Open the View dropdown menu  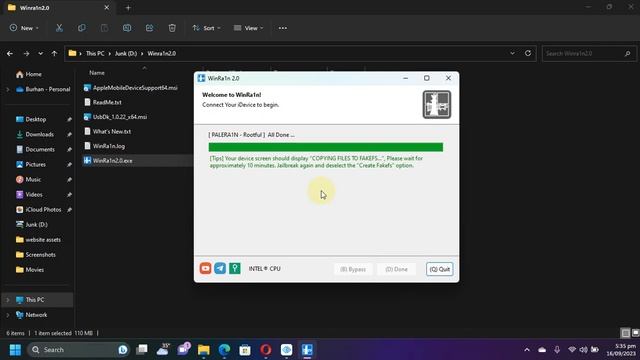(x=249, y=28)
